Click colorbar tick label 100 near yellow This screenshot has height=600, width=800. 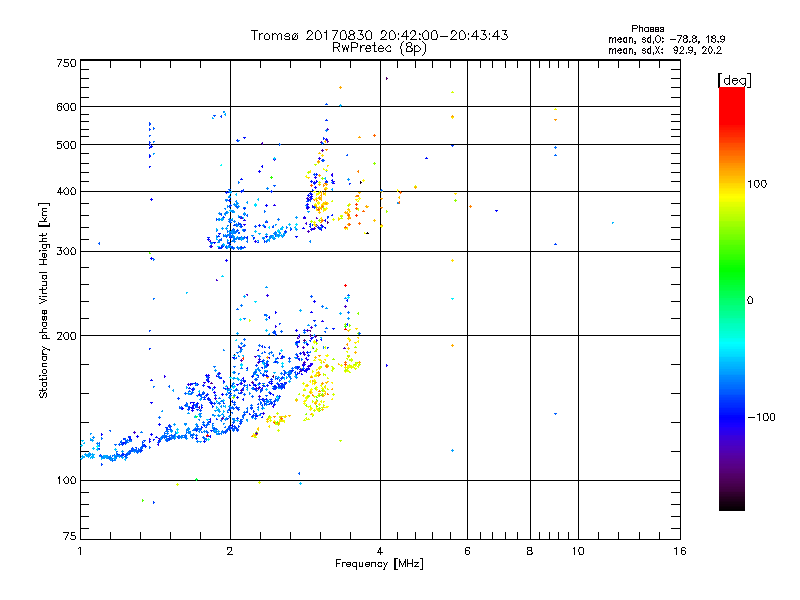coord(757,184)
